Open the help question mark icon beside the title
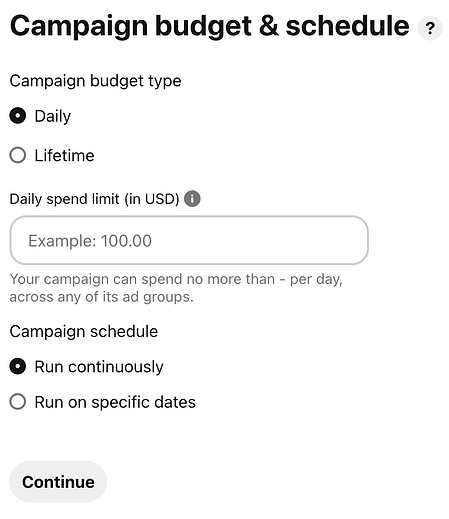The image size is (449, 519). 430,28
